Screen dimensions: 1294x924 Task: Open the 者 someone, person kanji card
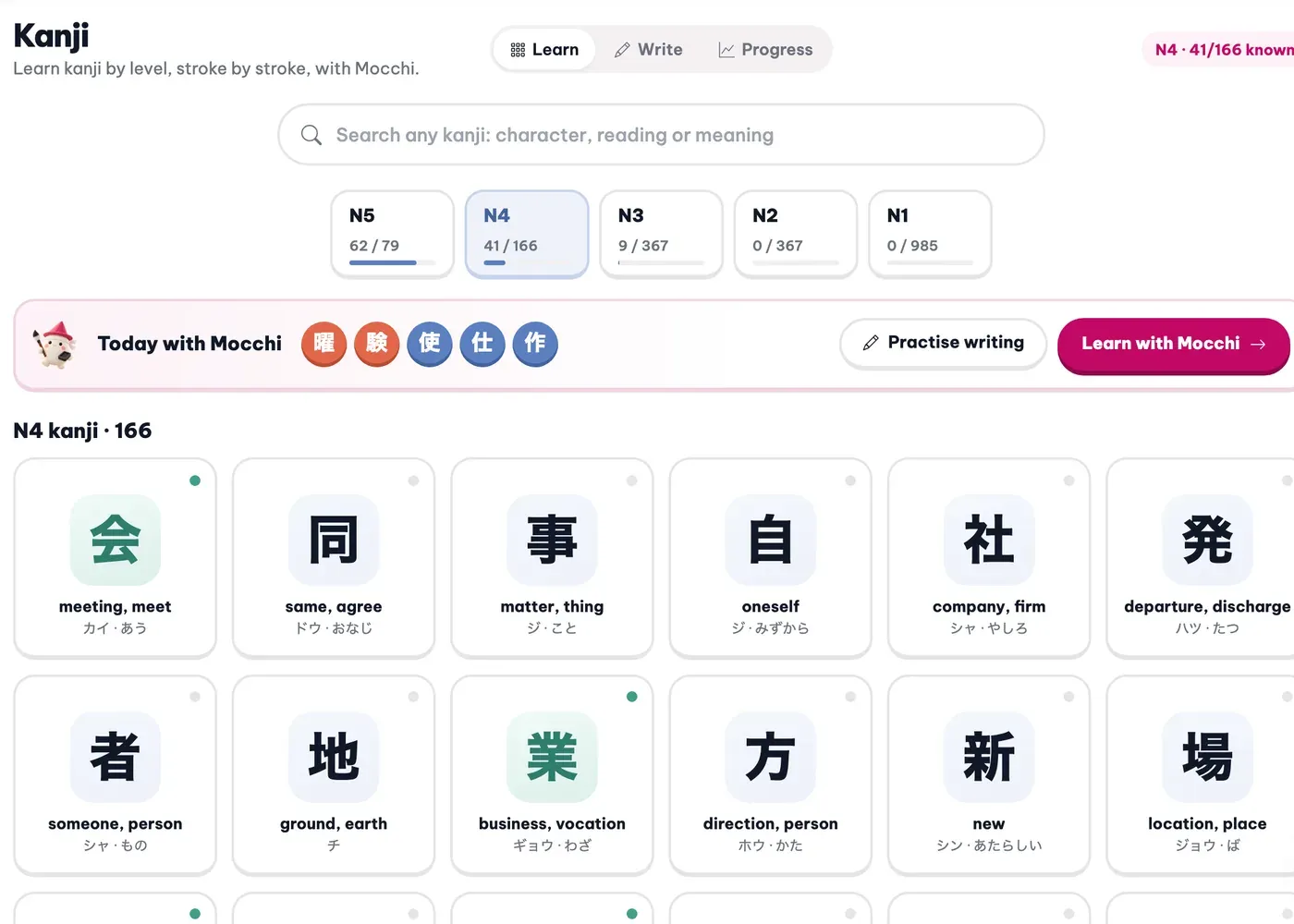tap(116, 775)
